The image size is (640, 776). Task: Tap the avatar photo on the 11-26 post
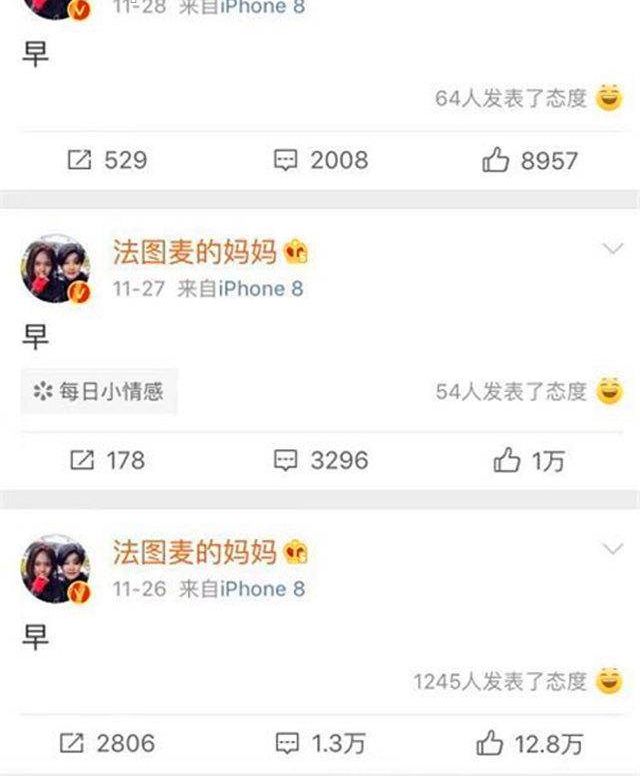pos(55,569)
